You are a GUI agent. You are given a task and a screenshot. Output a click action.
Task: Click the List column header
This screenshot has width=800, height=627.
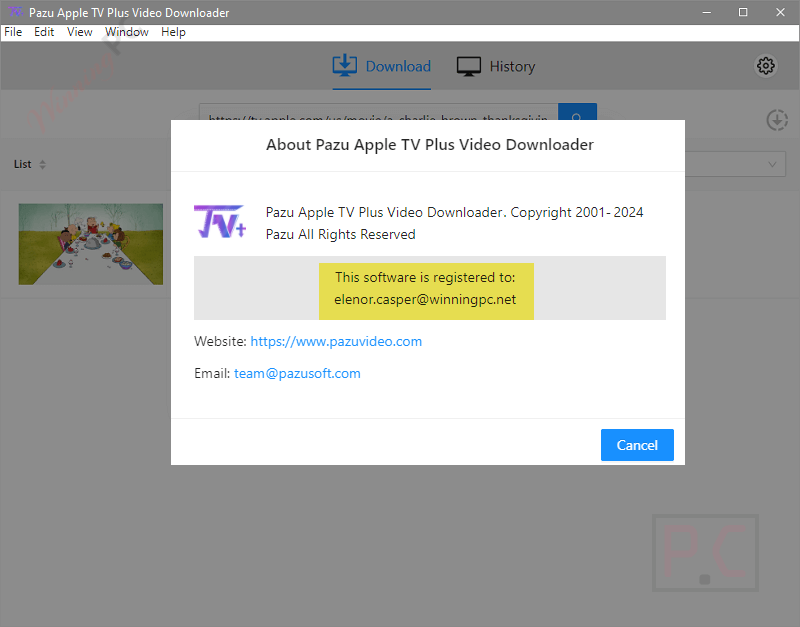[22, 164]
